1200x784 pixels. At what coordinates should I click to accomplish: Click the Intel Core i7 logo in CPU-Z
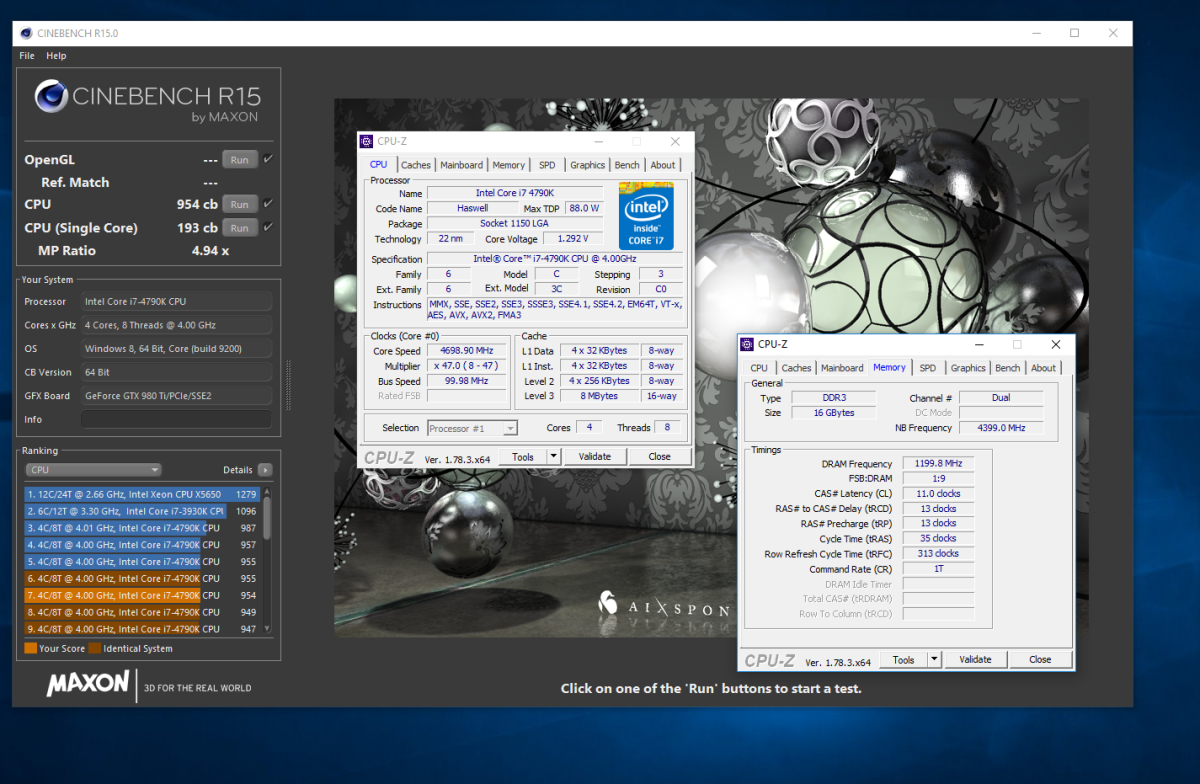click(645, 215)
